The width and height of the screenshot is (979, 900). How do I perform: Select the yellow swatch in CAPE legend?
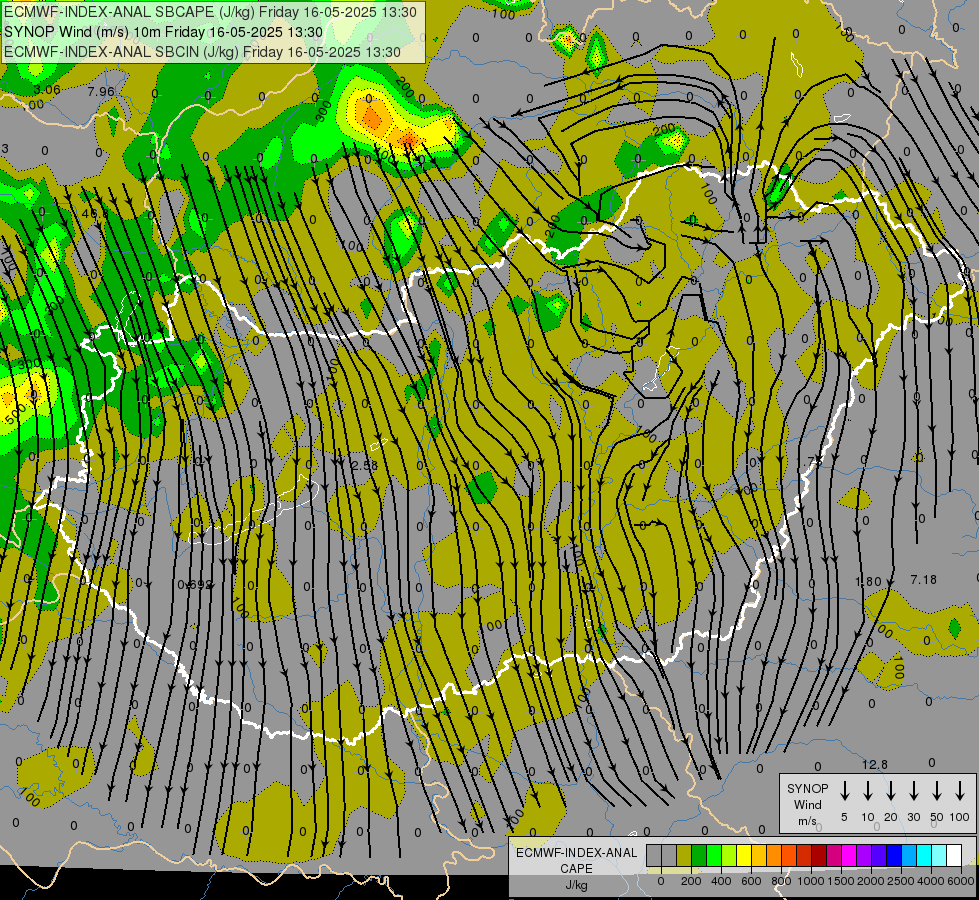point(744,855)
